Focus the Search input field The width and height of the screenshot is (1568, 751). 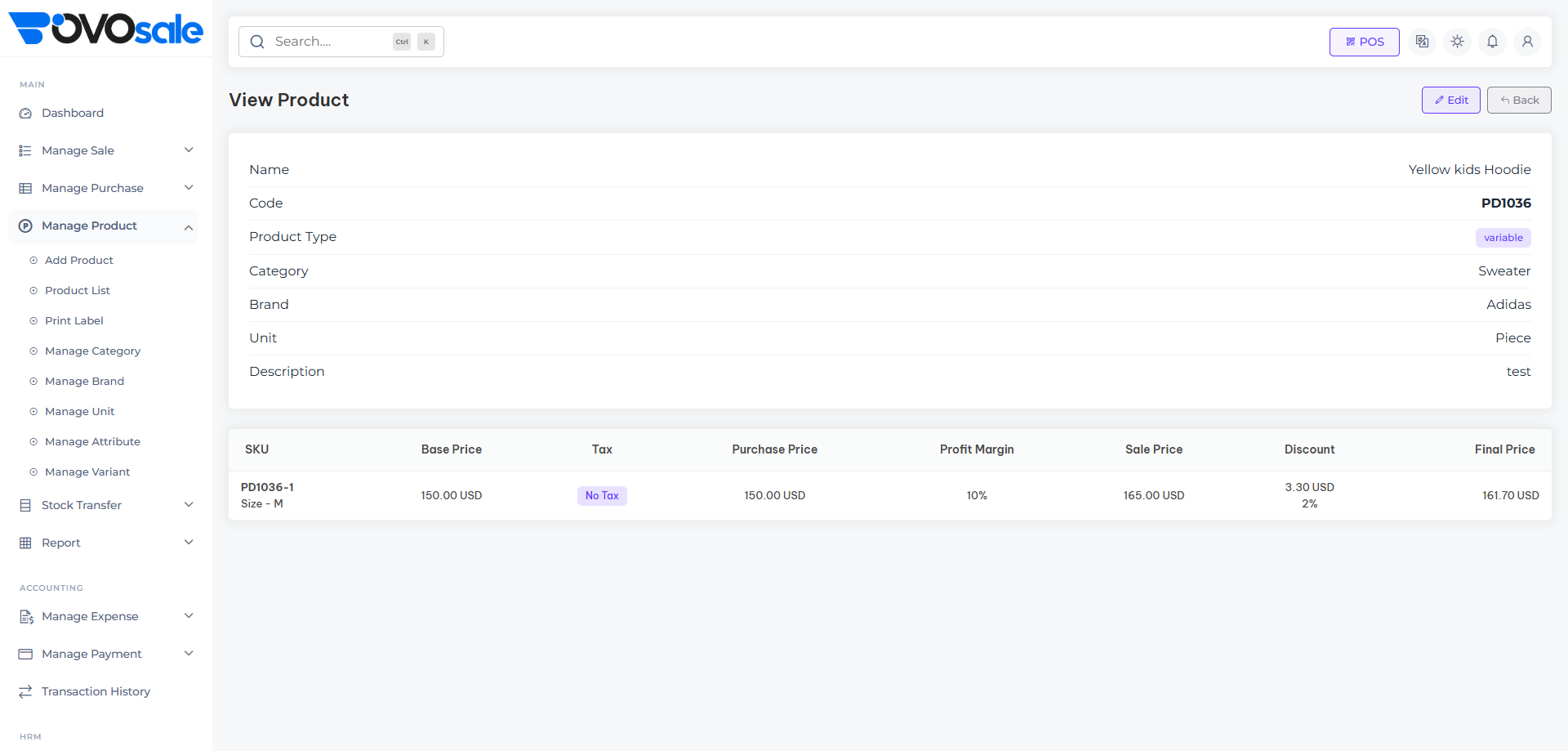coord(341,42)
